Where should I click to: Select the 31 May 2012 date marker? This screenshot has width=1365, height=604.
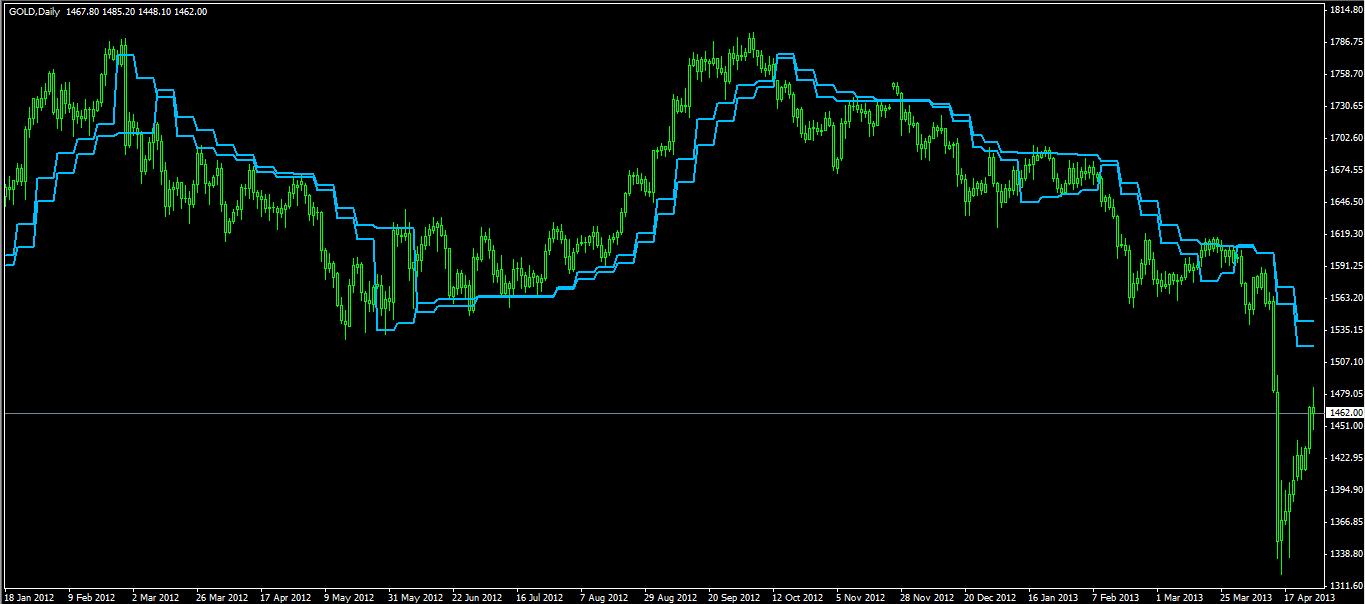[x=414, y=597]
